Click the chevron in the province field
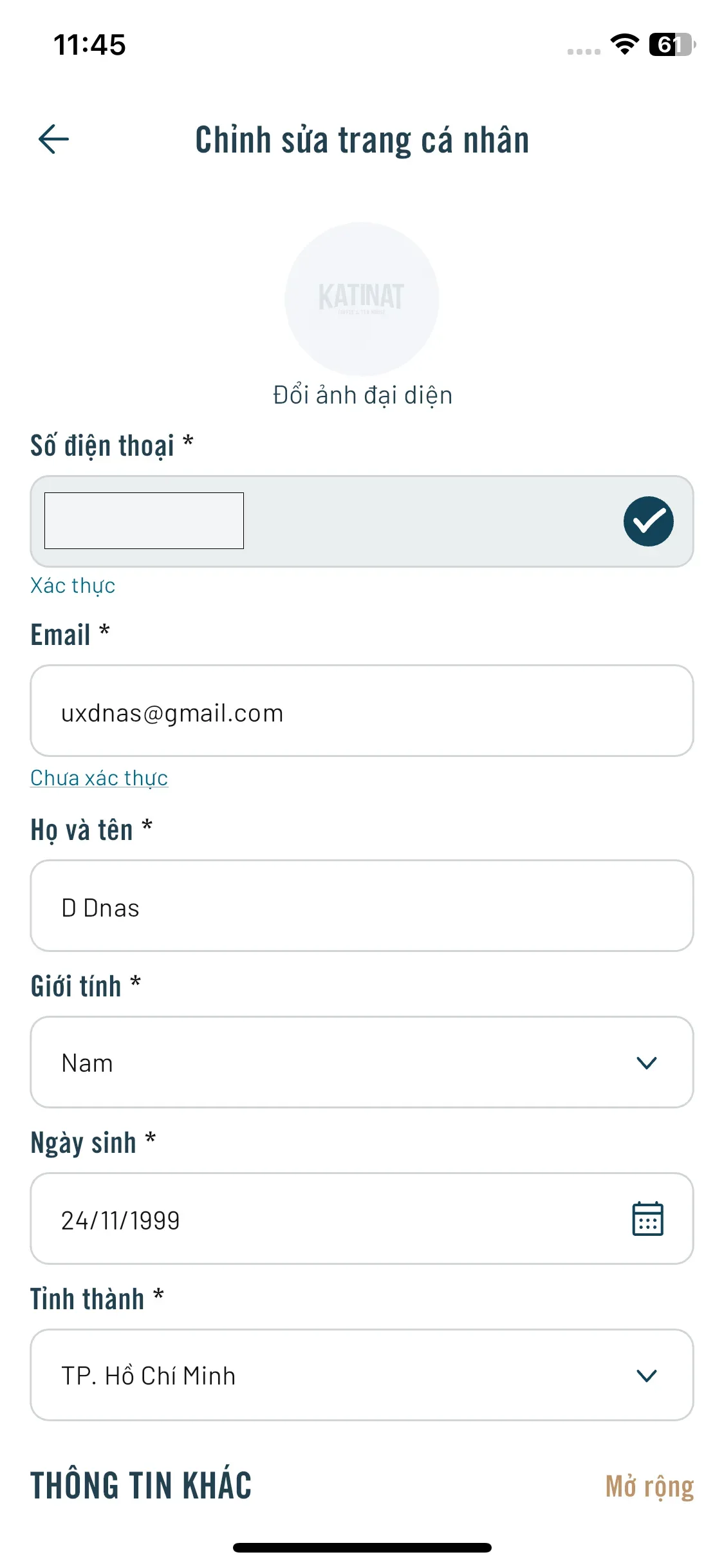This screenshot has height=1568, width=724. tap(646, 1376)
